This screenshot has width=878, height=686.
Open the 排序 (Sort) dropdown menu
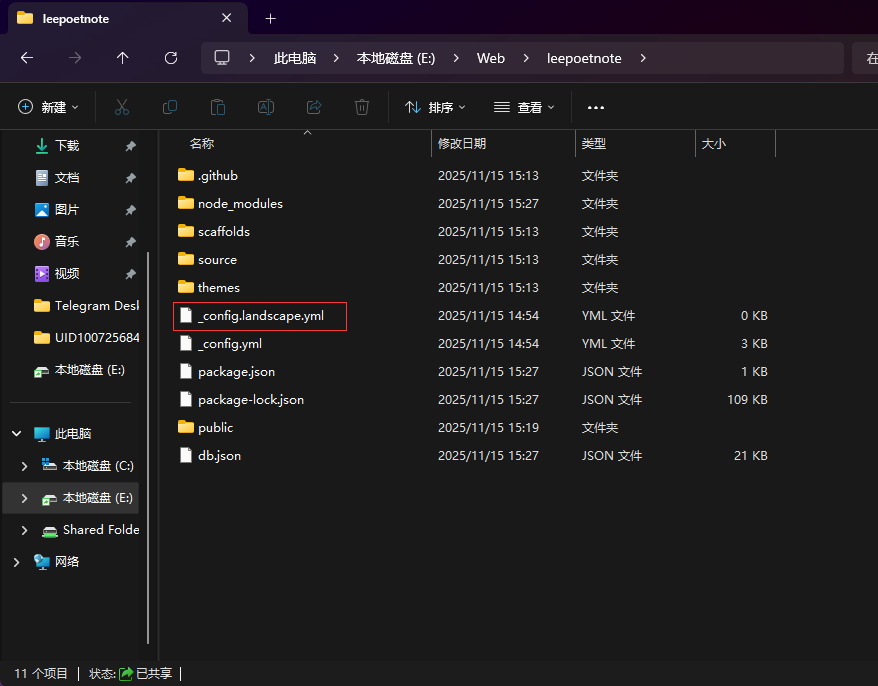coord(435,107)
